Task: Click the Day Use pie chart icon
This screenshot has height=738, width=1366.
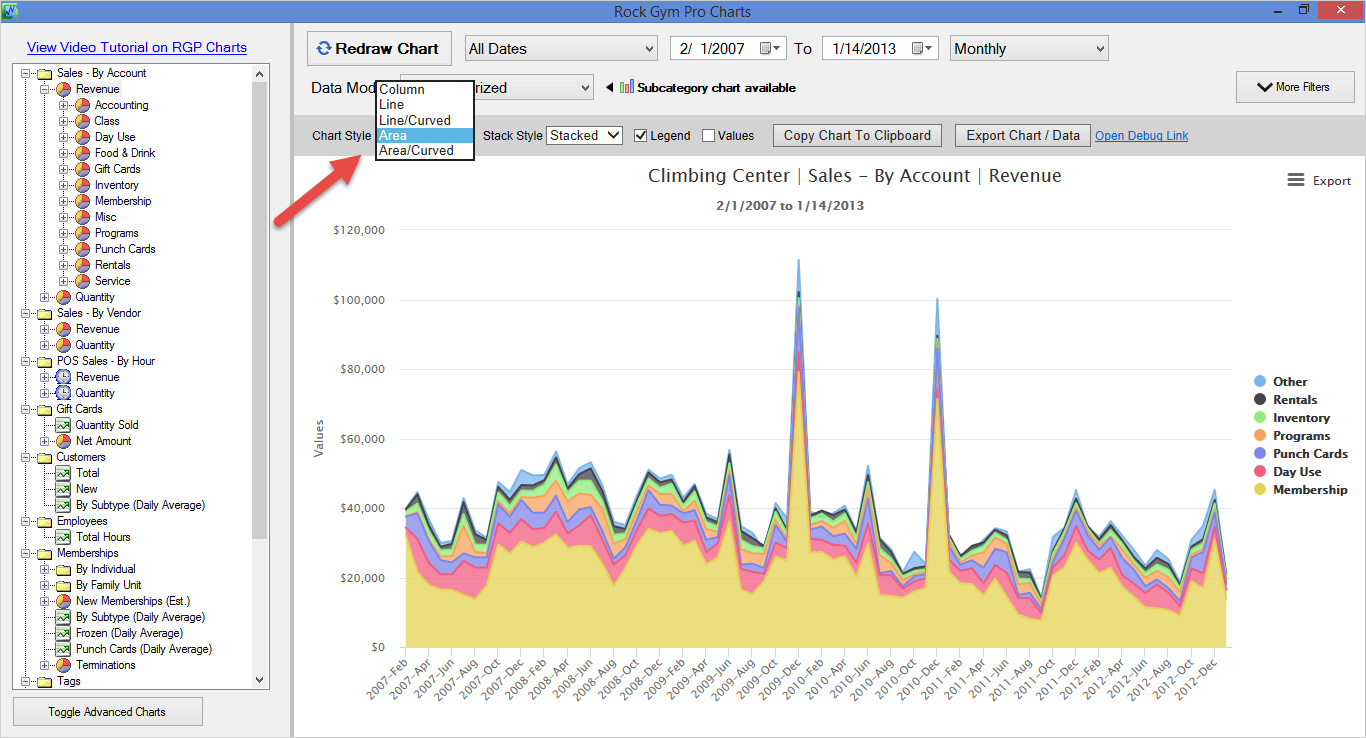Action: click(x=83, y=137)
